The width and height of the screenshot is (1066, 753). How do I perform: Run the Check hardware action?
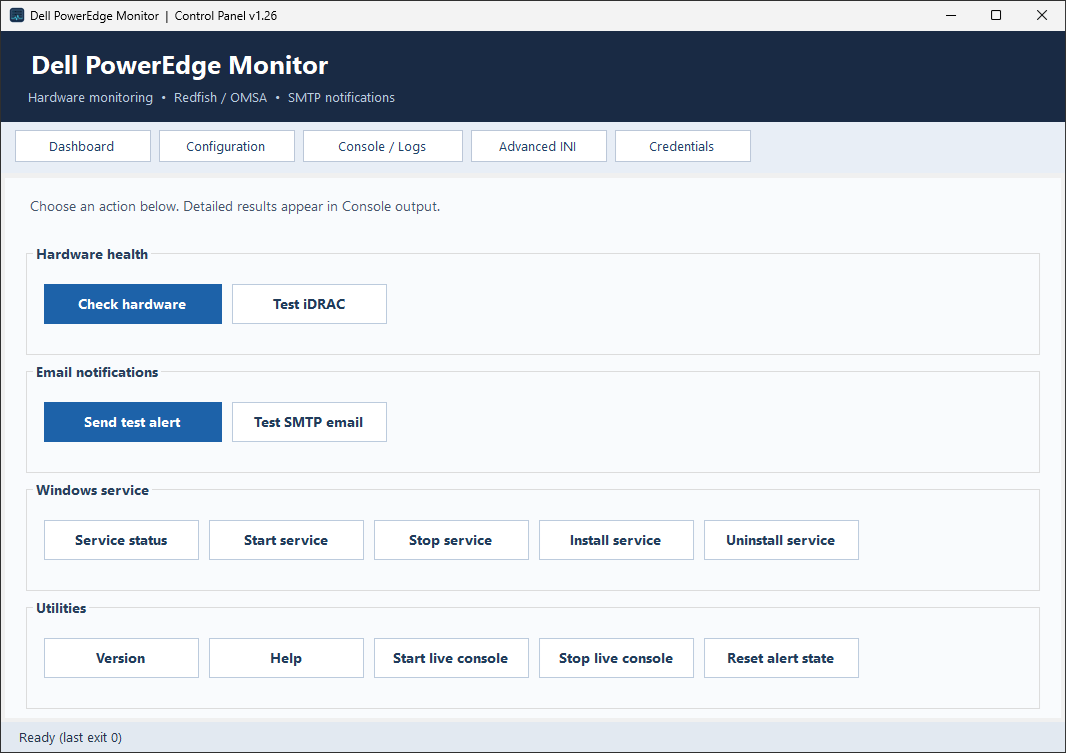point(133,304)
